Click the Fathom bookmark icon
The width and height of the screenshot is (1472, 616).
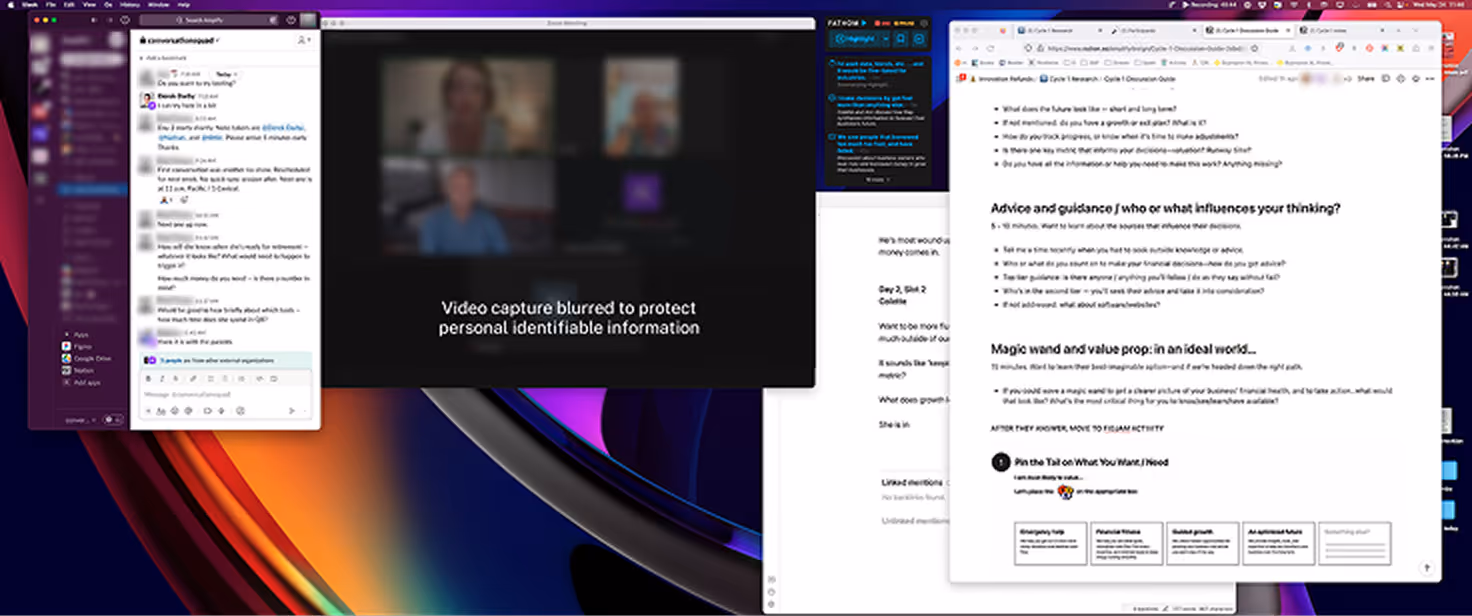[x=900, y=38]
